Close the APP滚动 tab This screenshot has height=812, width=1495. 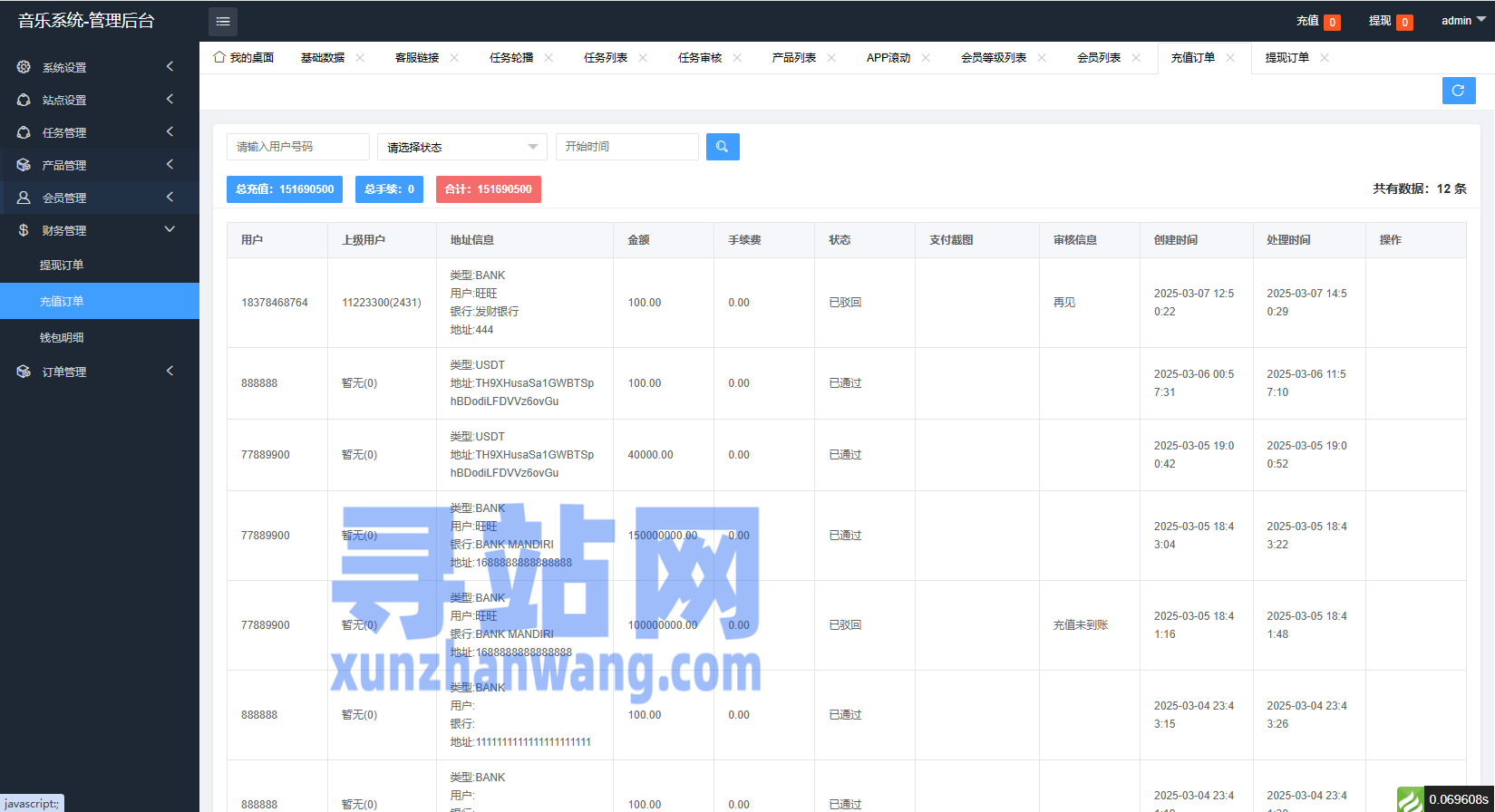926,57
